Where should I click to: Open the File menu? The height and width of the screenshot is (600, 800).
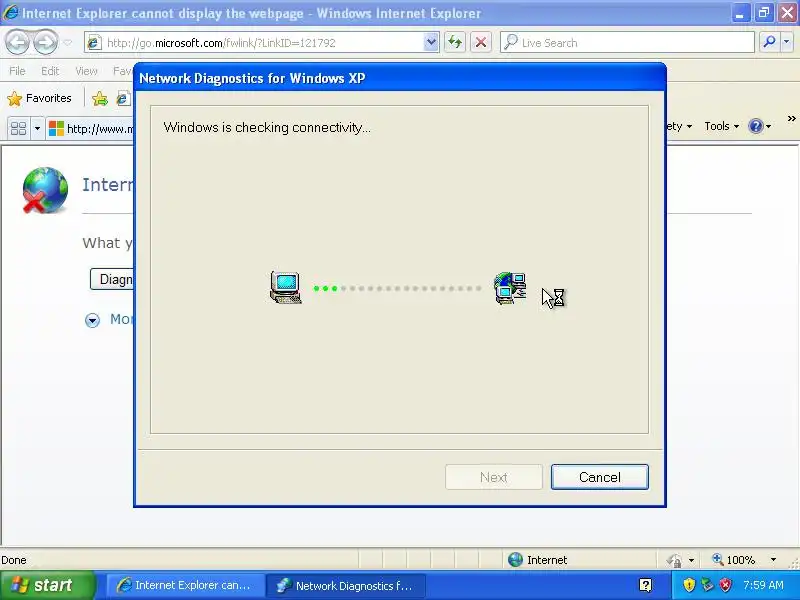point(17,71)
